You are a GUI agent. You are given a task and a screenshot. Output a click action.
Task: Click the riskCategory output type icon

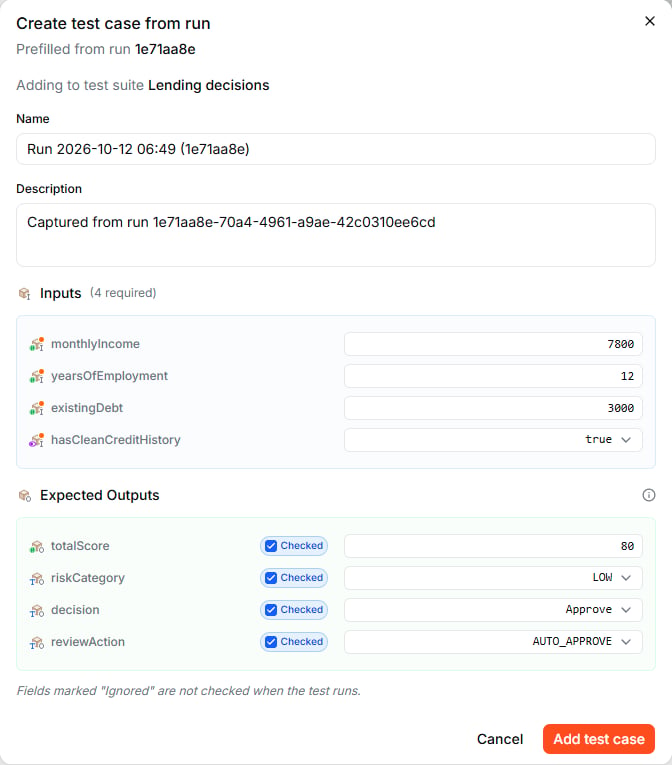click(x=37, y=578)
